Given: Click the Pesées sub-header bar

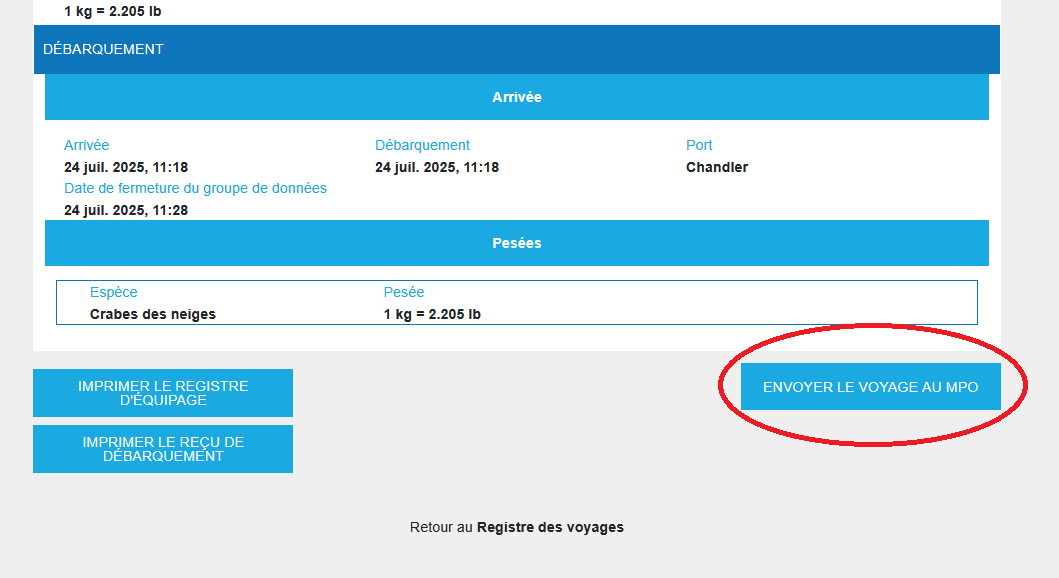Looking at the screenshot, I should (516, 243).
